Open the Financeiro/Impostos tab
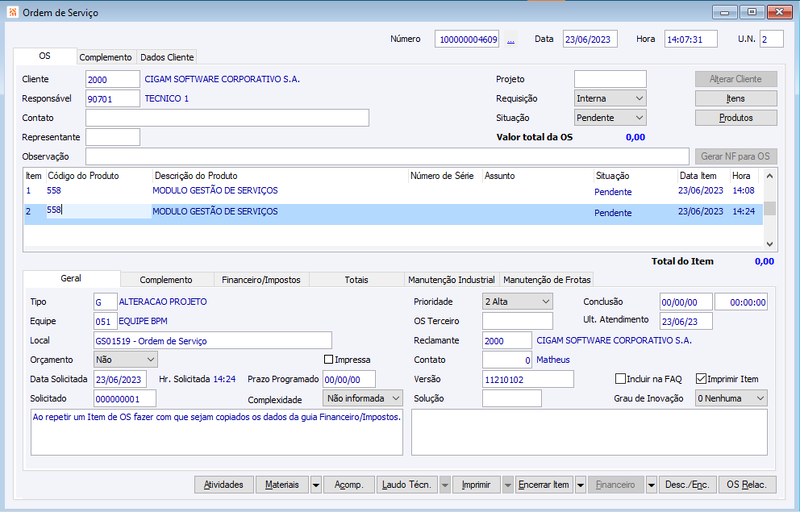Screen dimensions: 800x512 click(261, 279)
